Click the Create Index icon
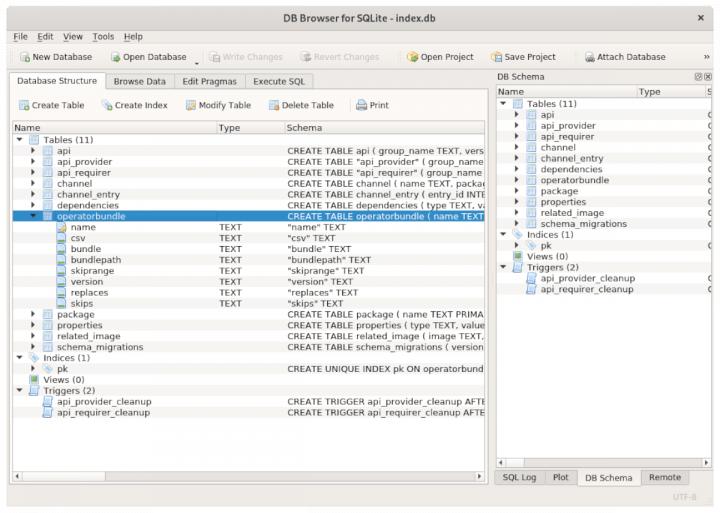 point(107,105)
